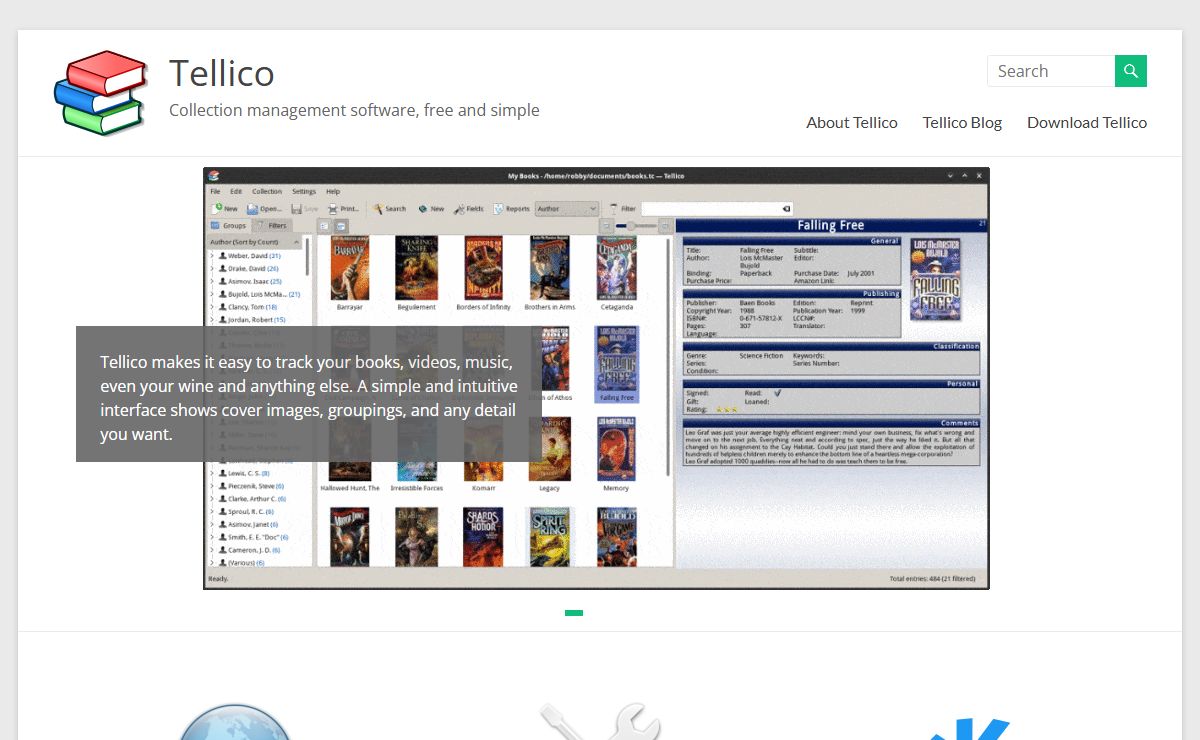Expand the Weber, David author group
The width and height of the screenshot is (1200, 740).
212,256
